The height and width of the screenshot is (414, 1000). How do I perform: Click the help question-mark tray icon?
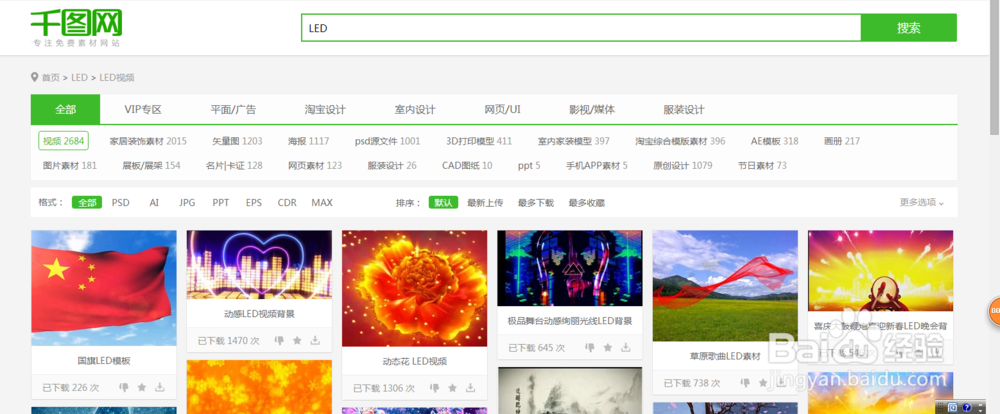(967, 408)
